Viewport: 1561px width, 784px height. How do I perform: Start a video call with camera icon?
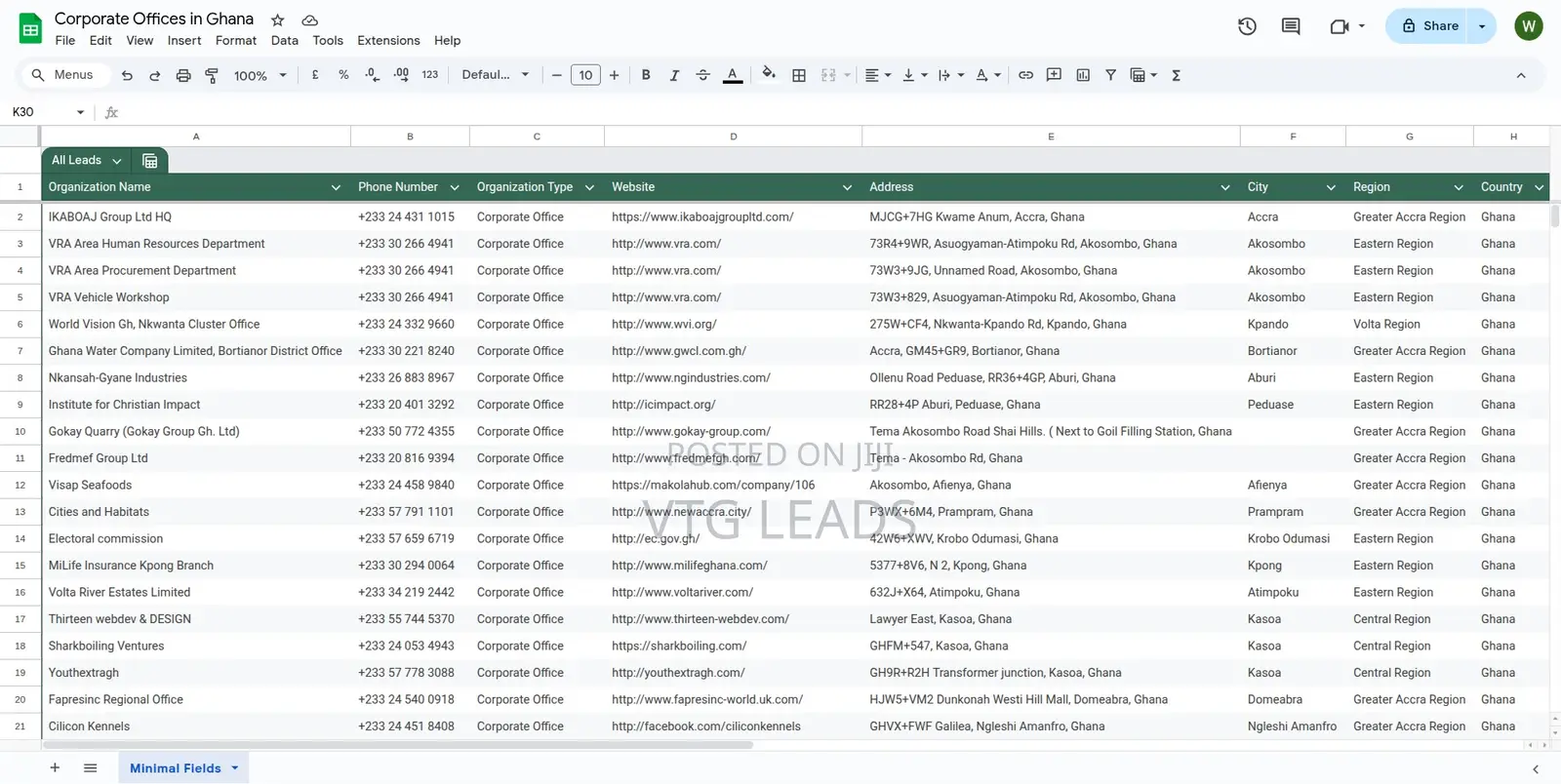click(x=1340, y=26)
